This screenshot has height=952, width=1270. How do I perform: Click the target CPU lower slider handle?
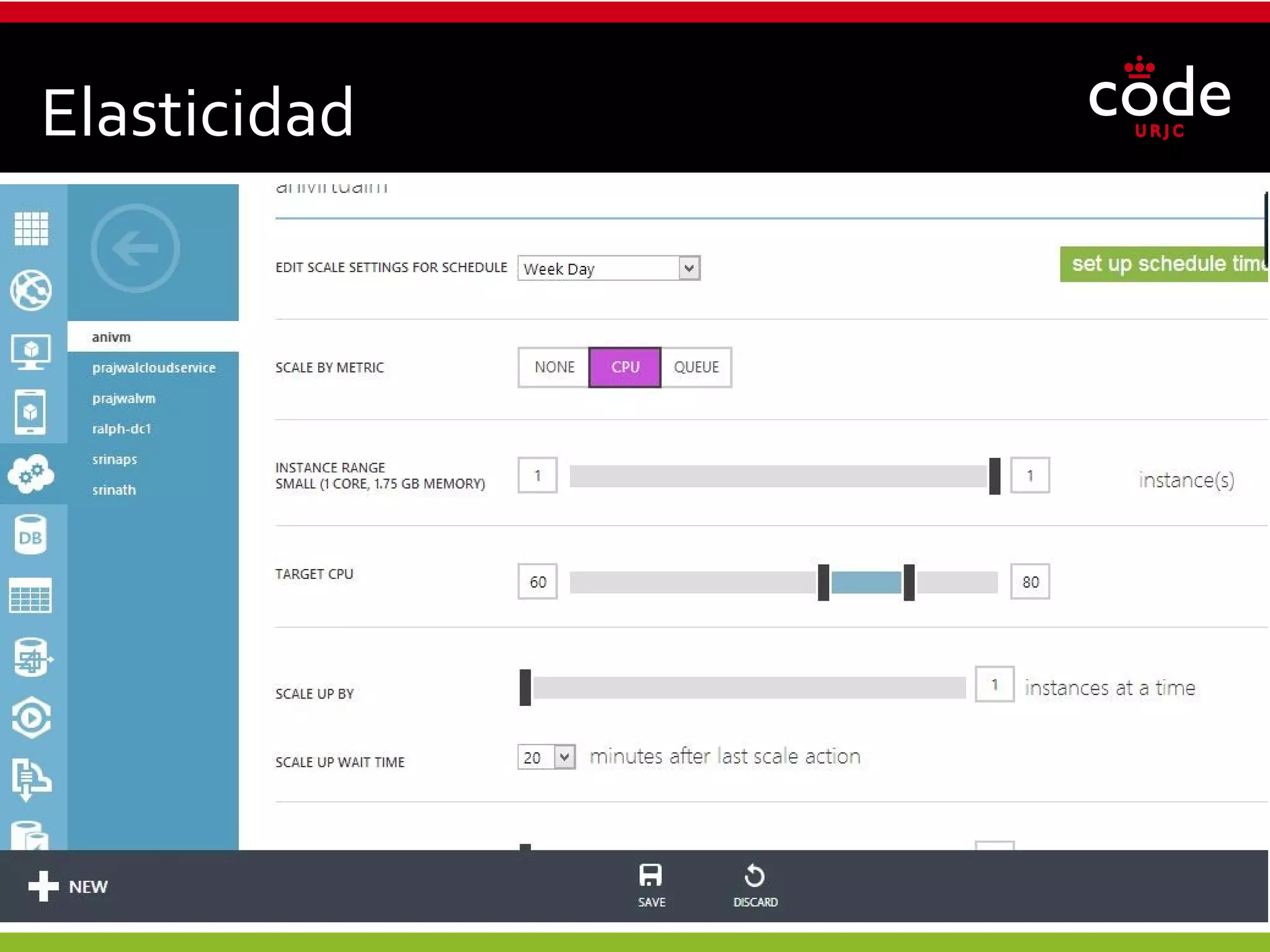(824, 582)
